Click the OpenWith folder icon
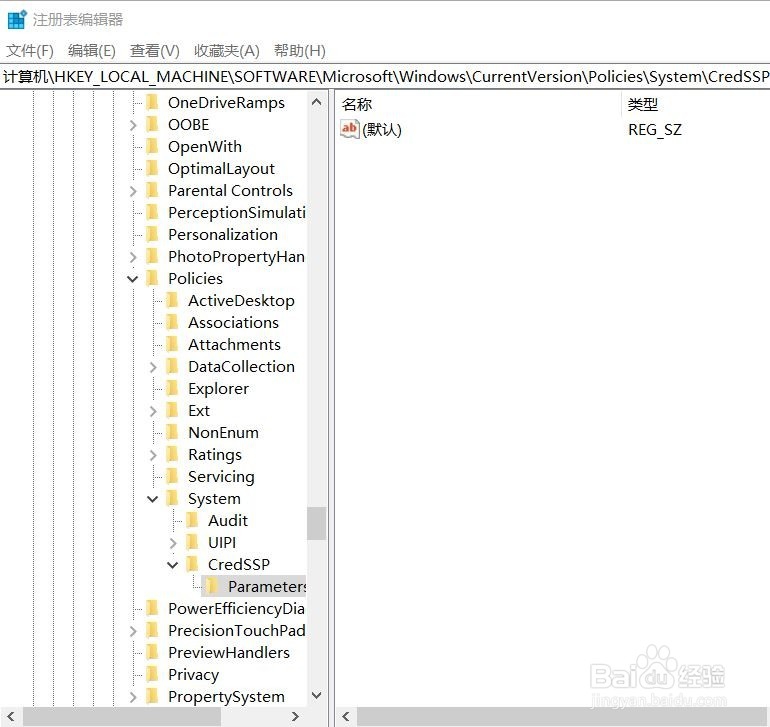The width and height of the screenshot is (770, 727). pyautogui.click(x=153, y=146)
